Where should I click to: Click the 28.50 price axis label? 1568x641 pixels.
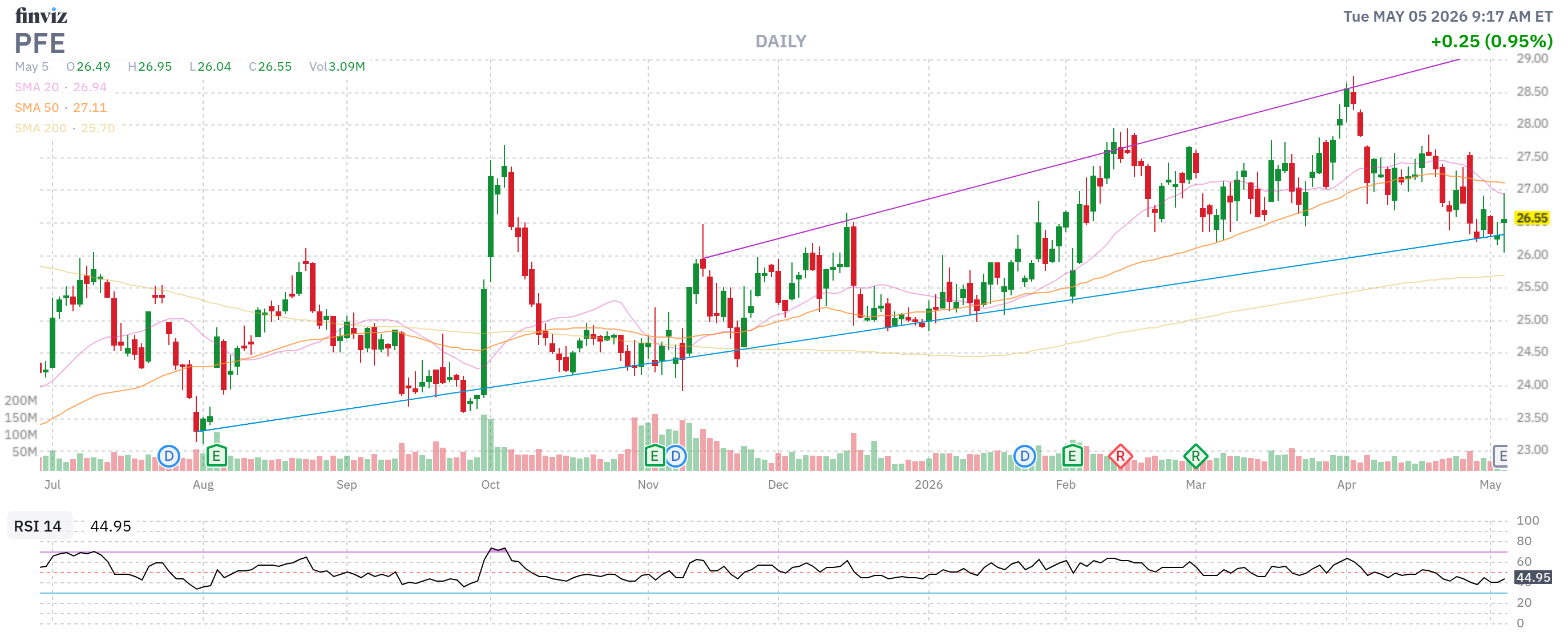[1532, 92]
